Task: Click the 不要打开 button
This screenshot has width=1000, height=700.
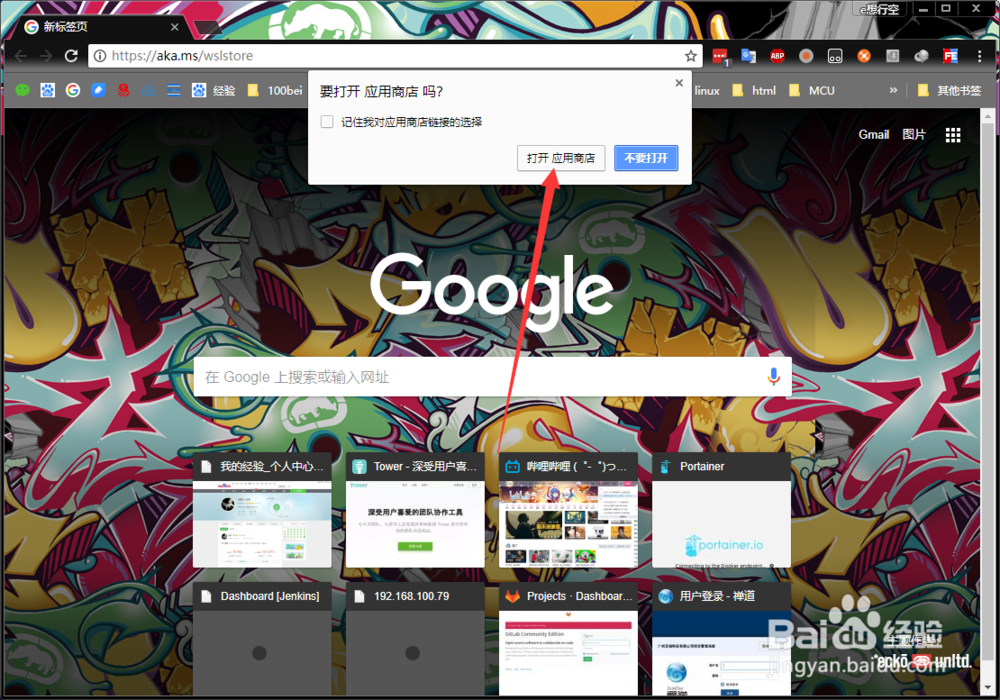Action: click(x=646, y=158)
